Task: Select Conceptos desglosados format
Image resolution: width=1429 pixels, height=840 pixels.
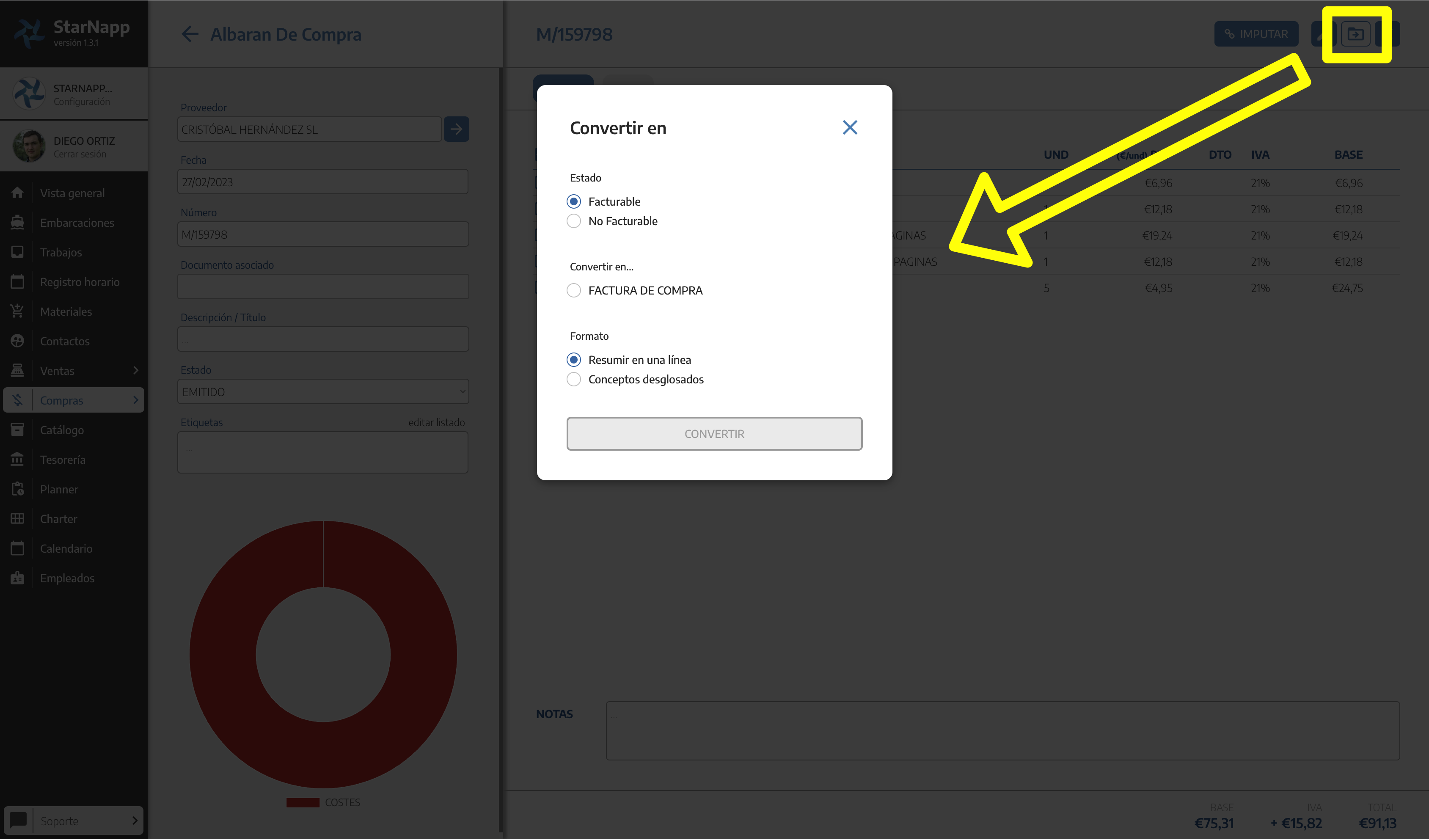Action: click(x=574, y=380)
